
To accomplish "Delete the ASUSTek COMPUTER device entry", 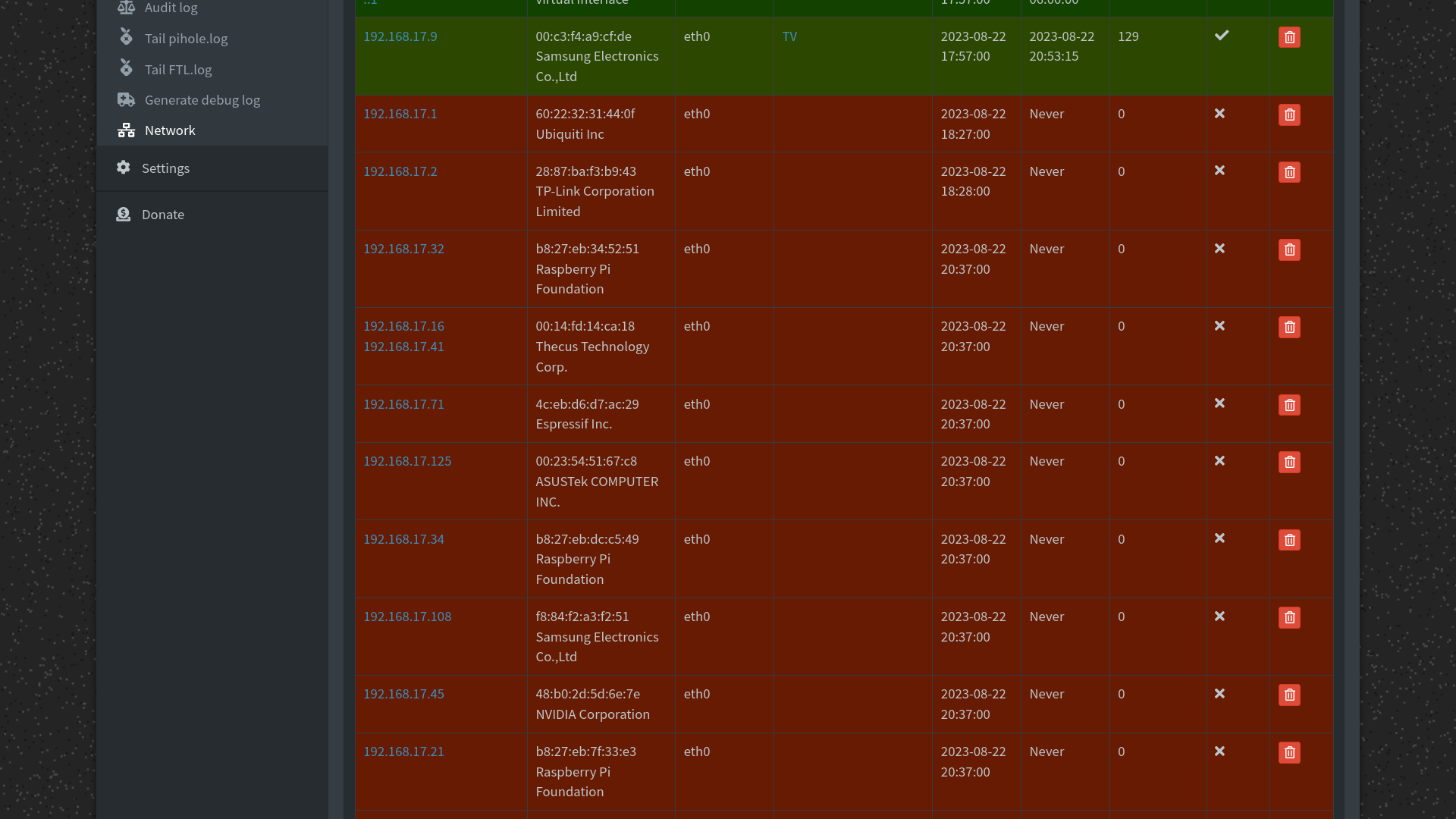I will 1289,463.
